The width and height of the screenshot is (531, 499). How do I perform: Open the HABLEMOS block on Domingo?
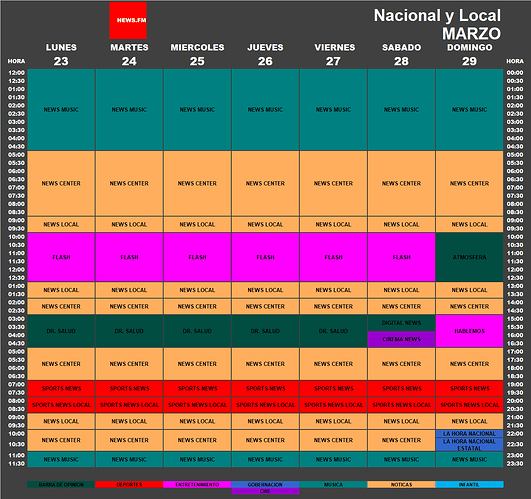coord(469,331)
